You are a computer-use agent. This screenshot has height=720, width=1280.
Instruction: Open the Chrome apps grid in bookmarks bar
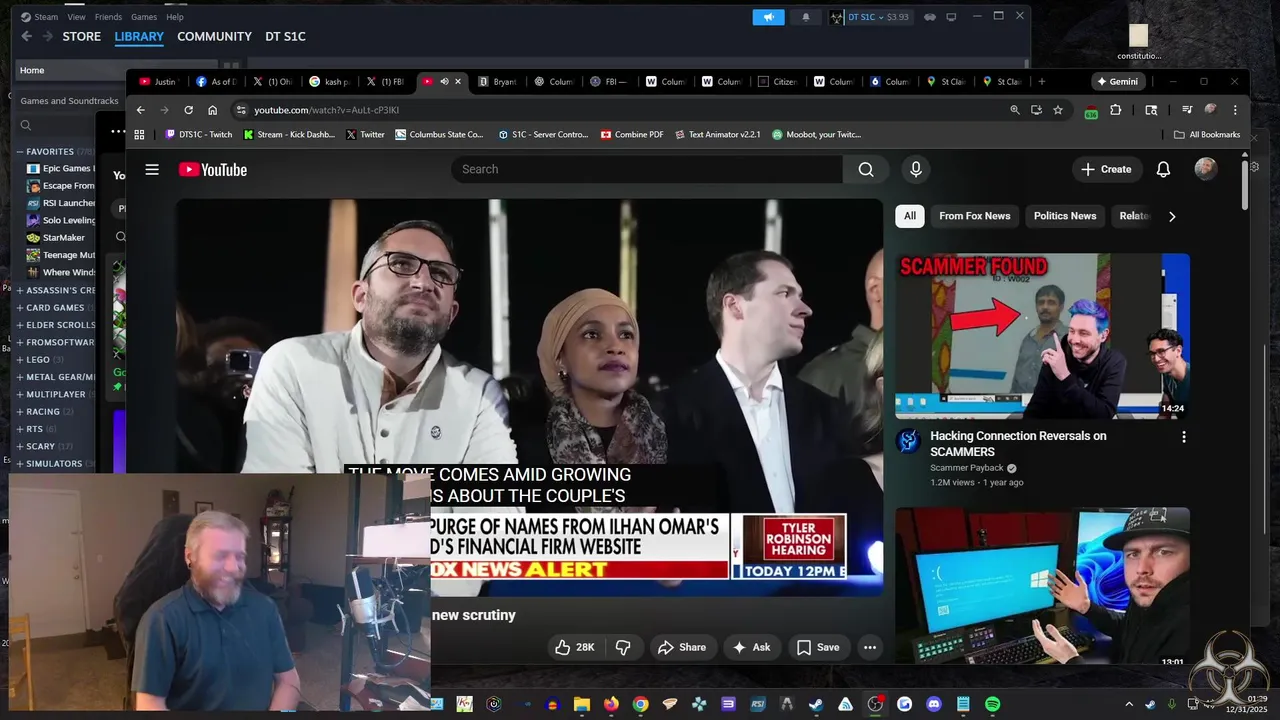click(139, 134)
